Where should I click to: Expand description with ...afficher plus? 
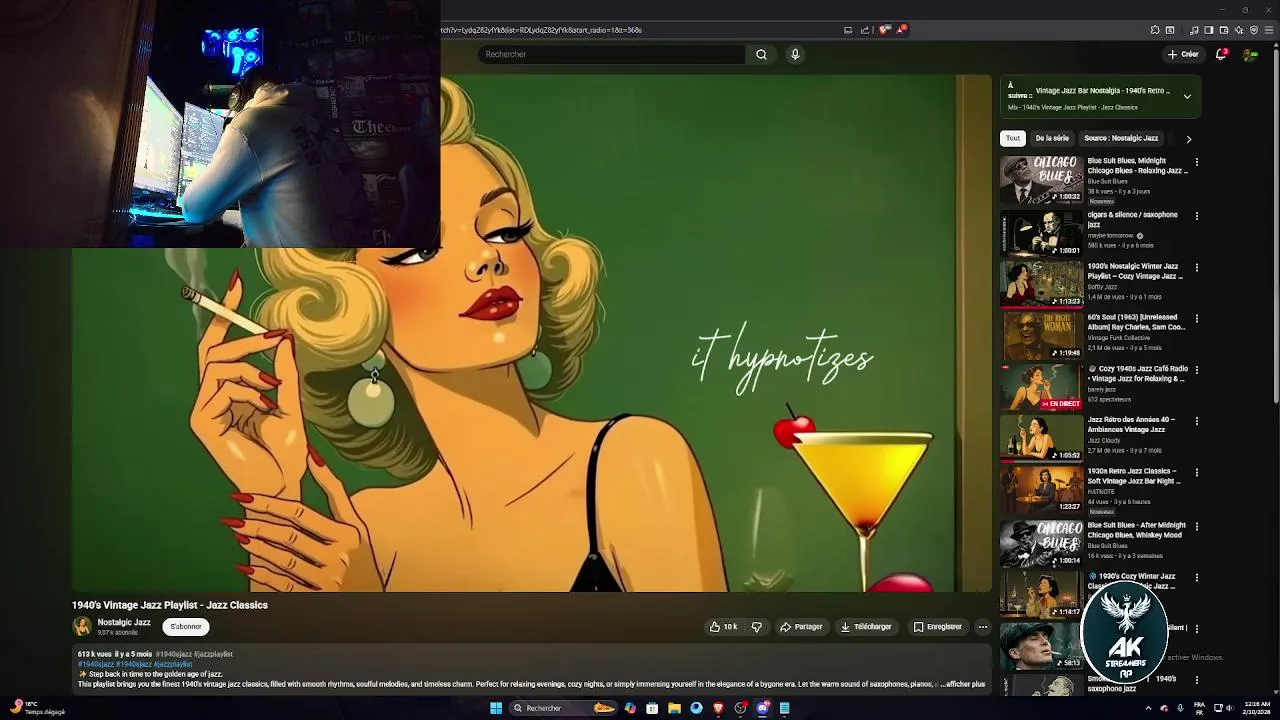coord(965,684)
